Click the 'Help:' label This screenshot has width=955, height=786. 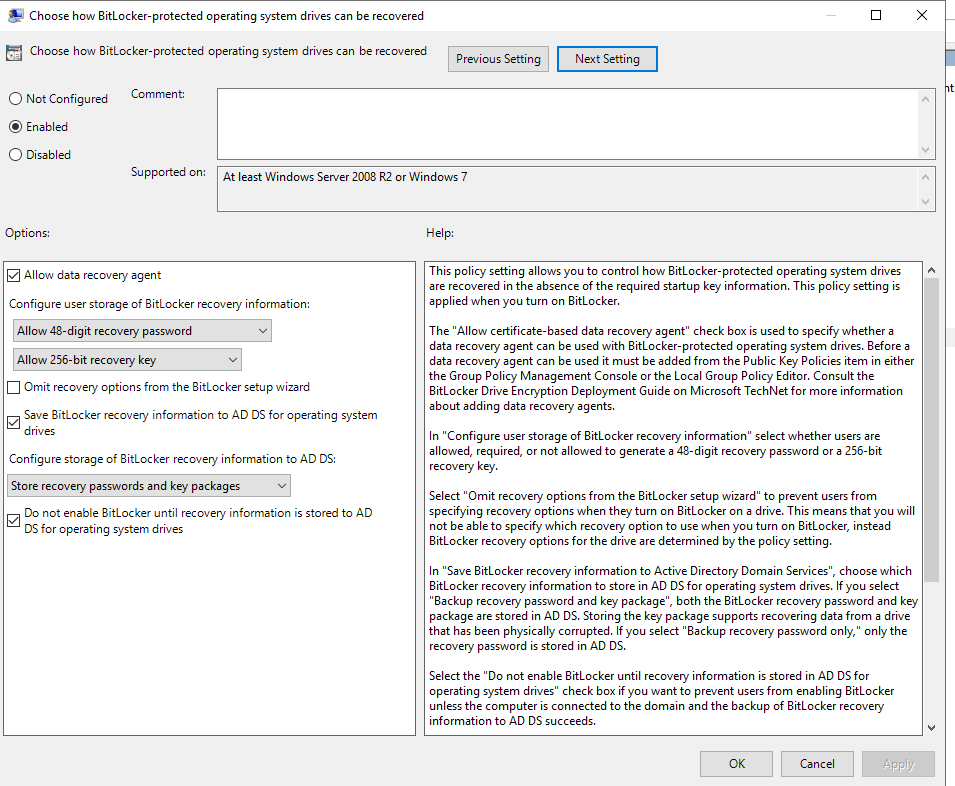click(440, 233)
